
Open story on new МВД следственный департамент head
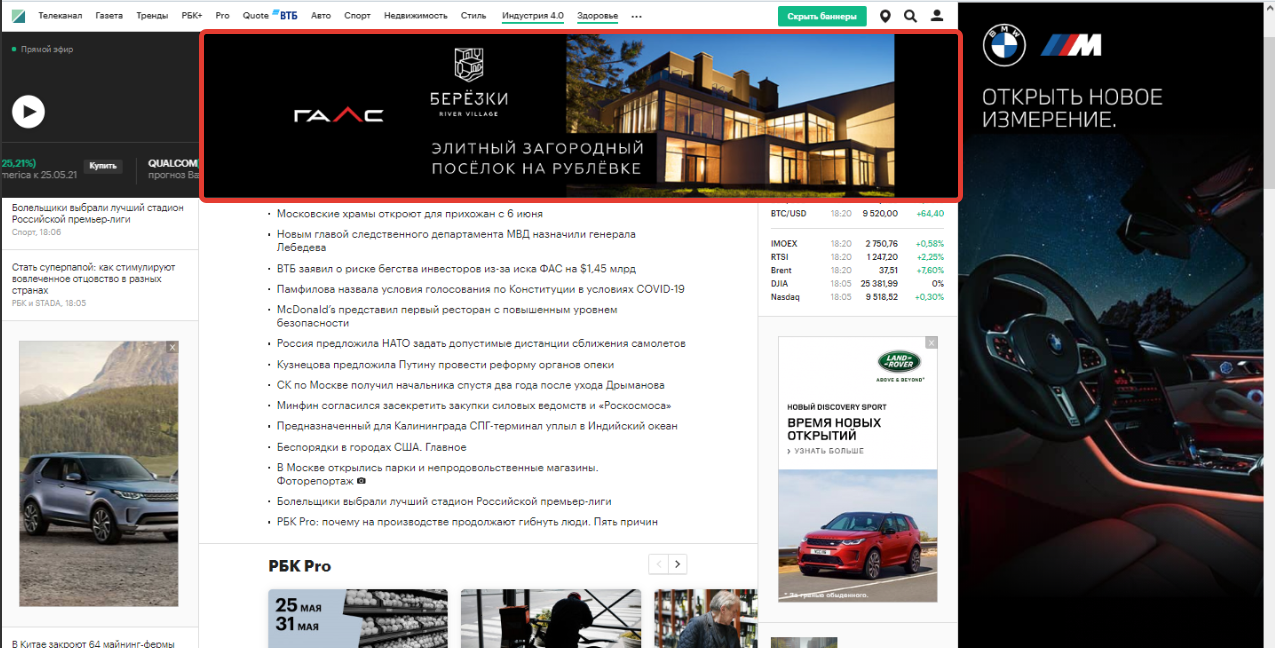click(456, 240)
